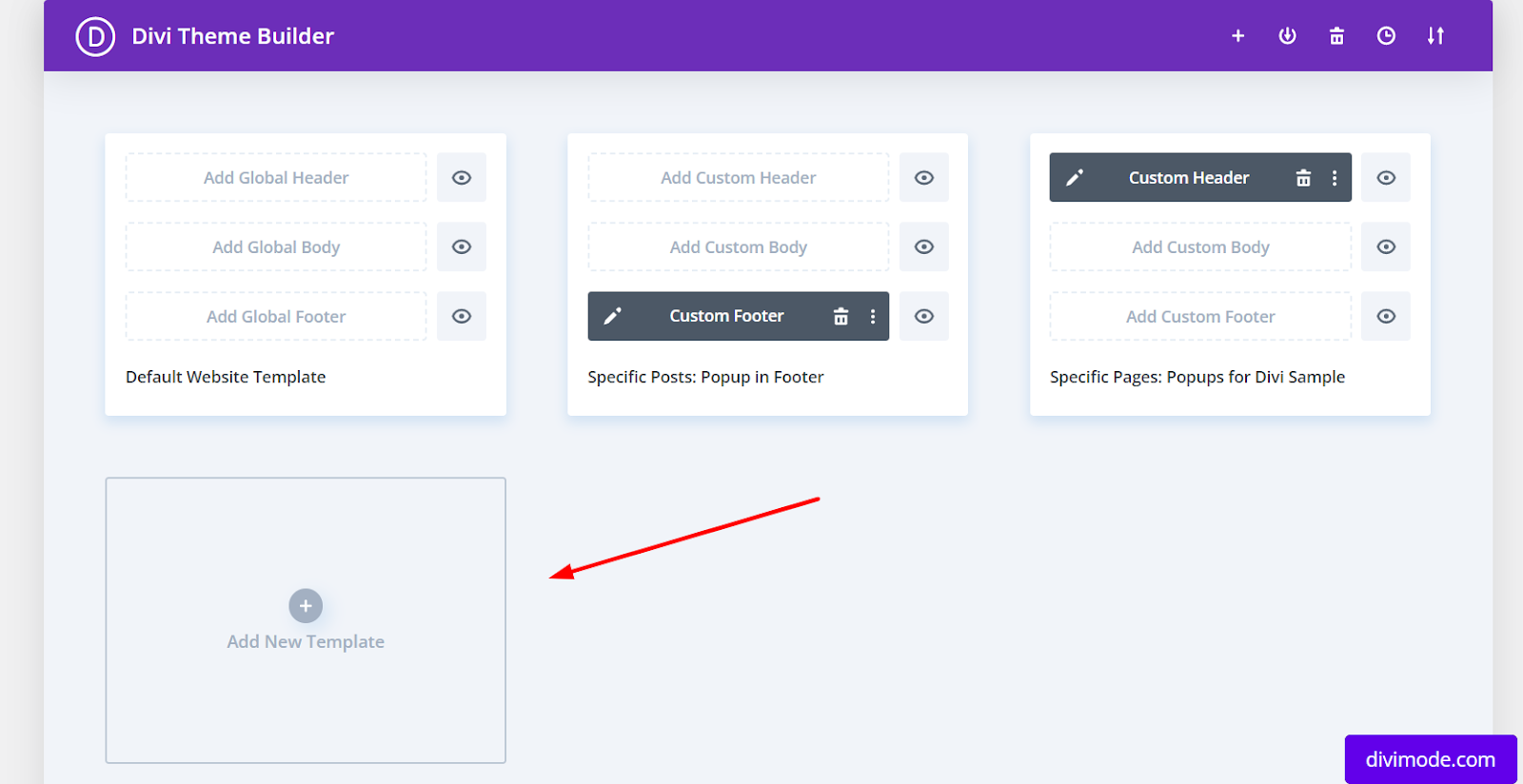Open the divimode.com link
1523x784 pixels.
point(1430,759)
